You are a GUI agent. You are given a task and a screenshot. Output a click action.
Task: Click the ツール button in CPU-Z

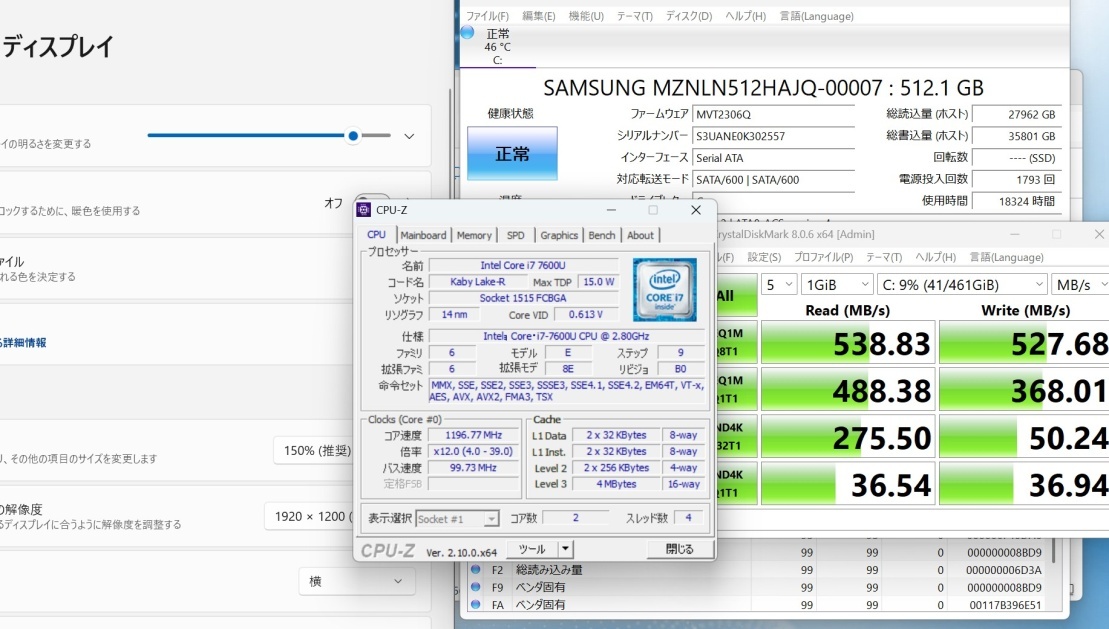pyautogui.click(x=533, y=548)
